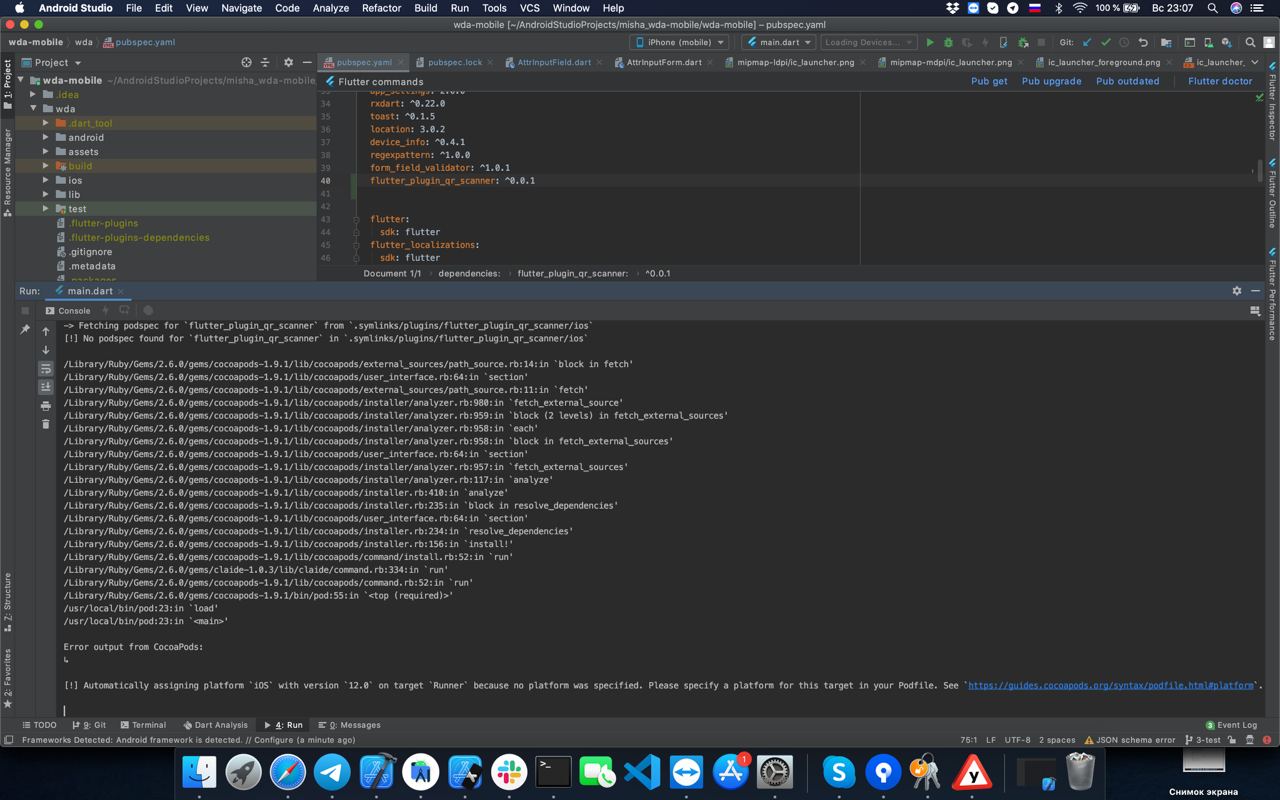This screenshot has width=1280, height=800.
Task: Open the Refactor menu
Action: [x=381, y=8]
